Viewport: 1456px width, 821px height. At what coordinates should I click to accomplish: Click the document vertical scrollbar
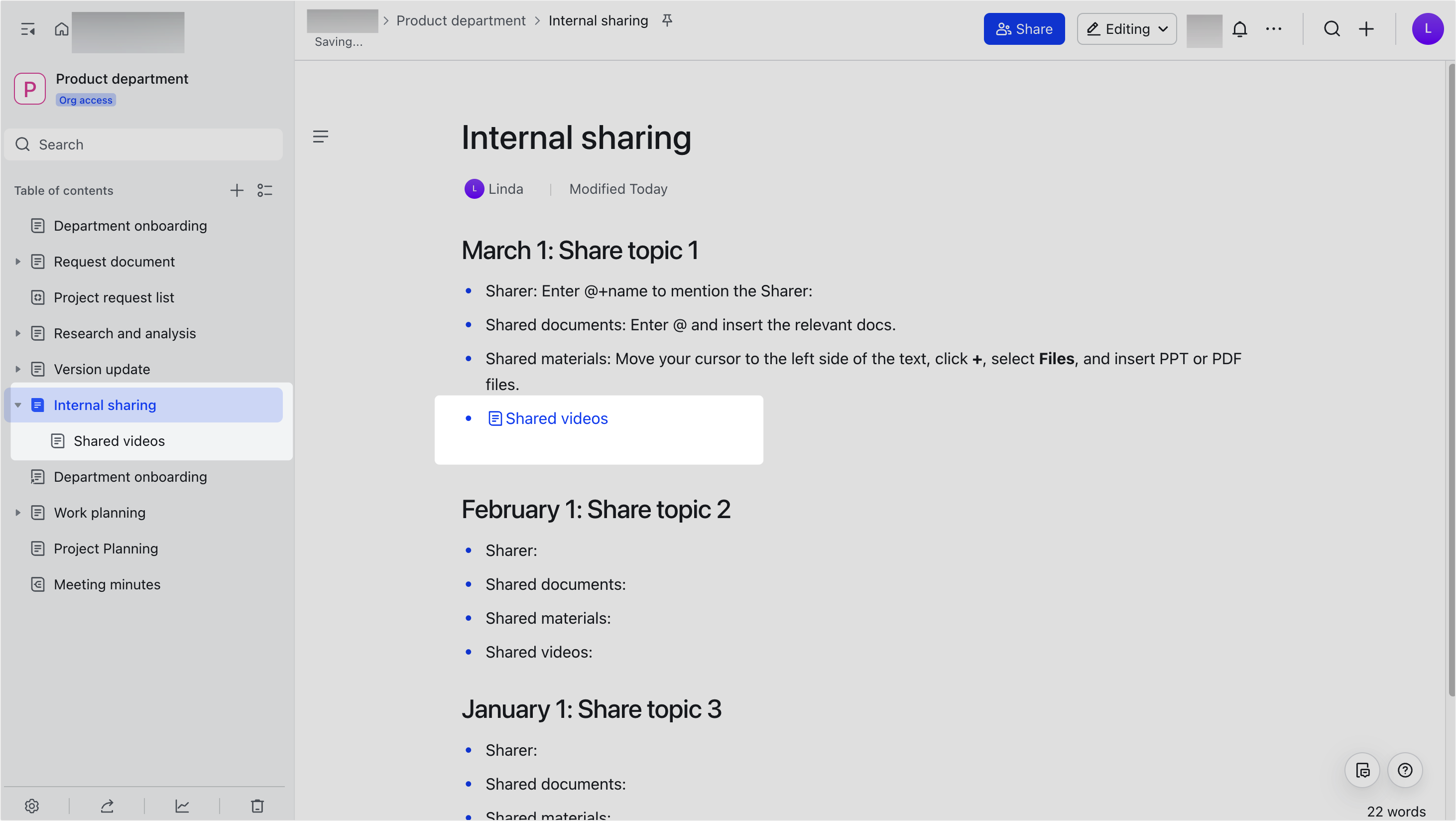(1451, 380)
